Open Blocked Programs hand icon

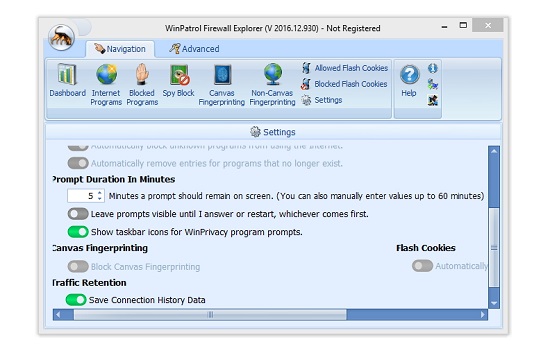click(142, 74)
